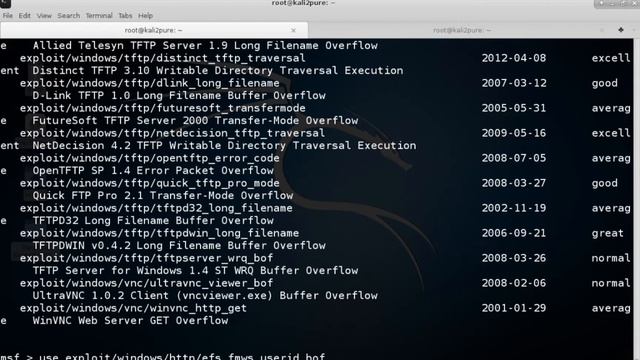The width and height of the screenshot is (640, 360).
Task: Click the path exploit/windows/vnc/ultravnc_viewer_bof
Action: [x=146, y=283]
